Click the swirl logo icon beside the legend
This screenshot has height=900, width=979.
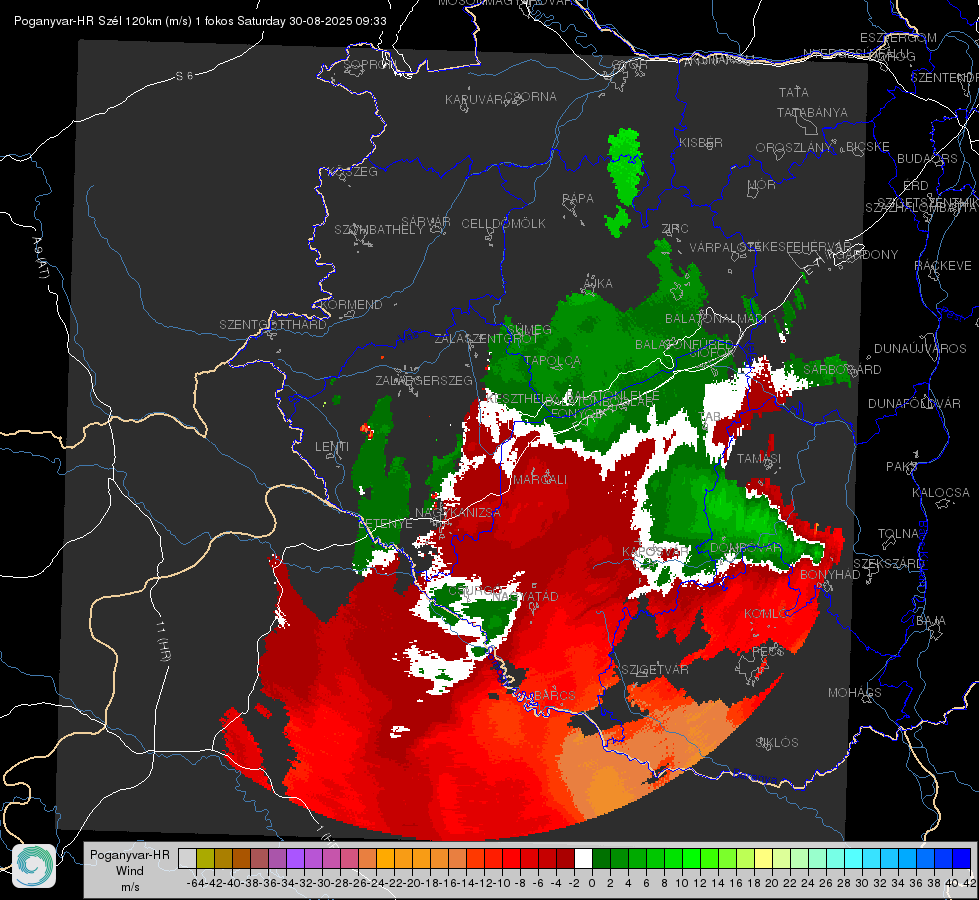click(34, 866)
